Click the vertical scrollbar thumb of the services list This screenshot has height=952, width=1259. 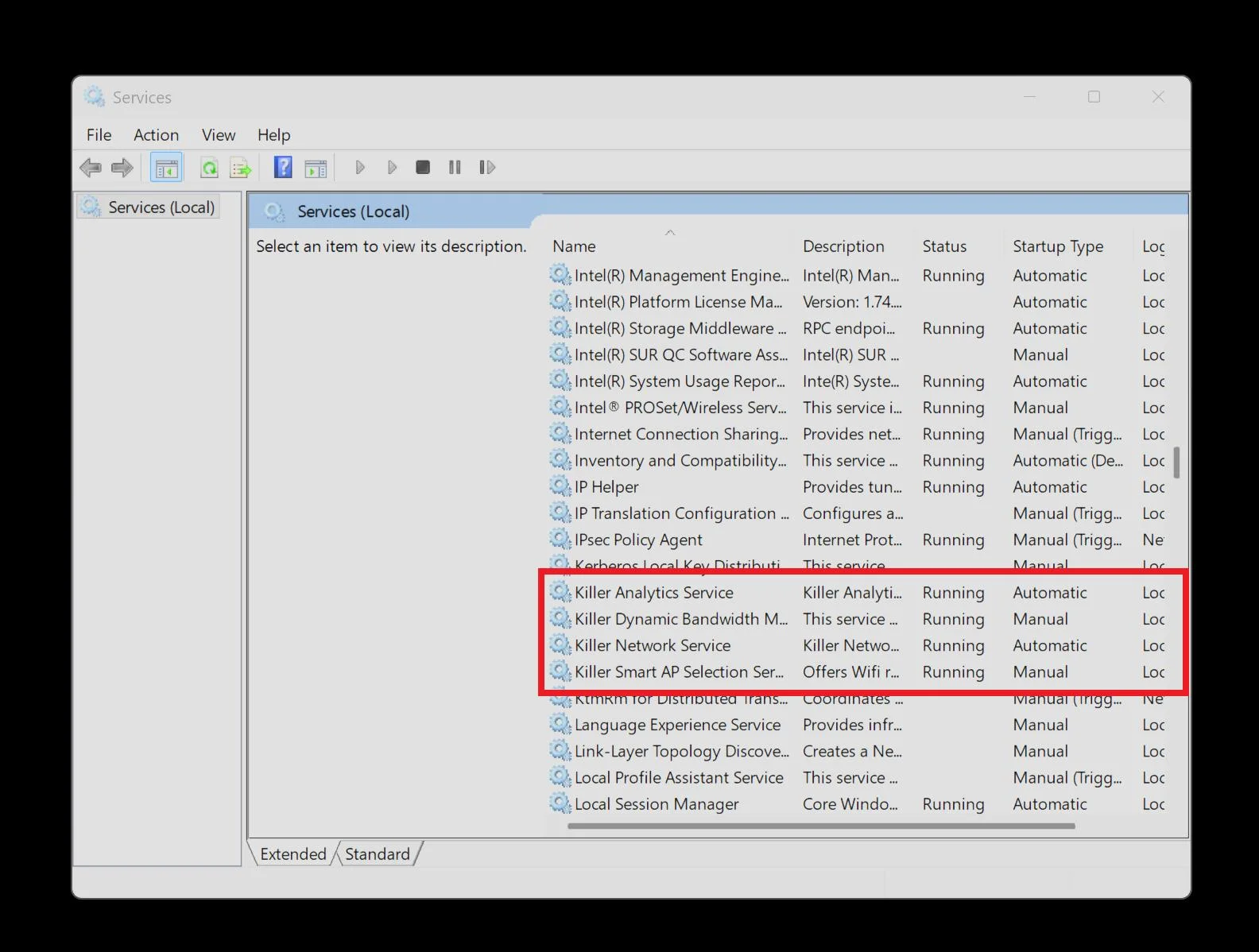coord(1176,462)
